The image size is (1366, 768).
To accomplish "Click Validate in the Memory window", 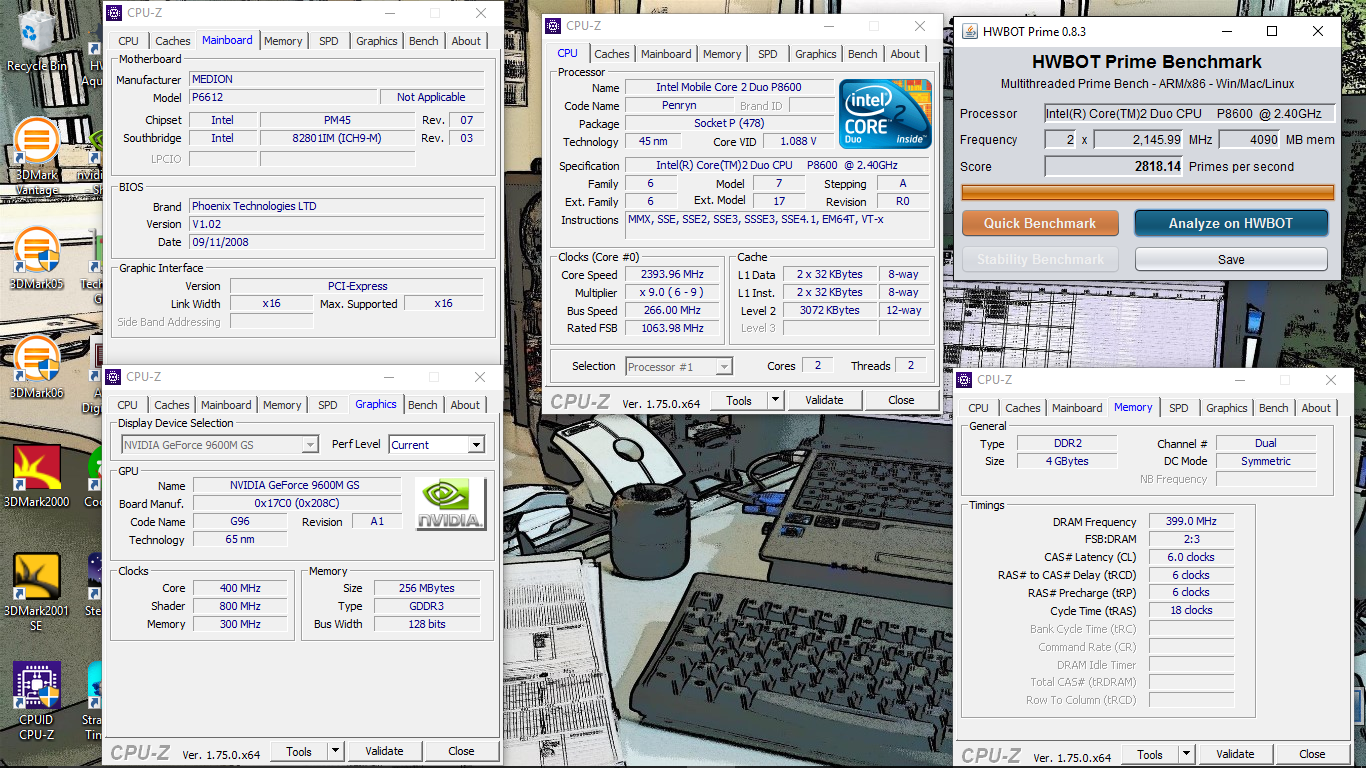I will click(1235, 755).
